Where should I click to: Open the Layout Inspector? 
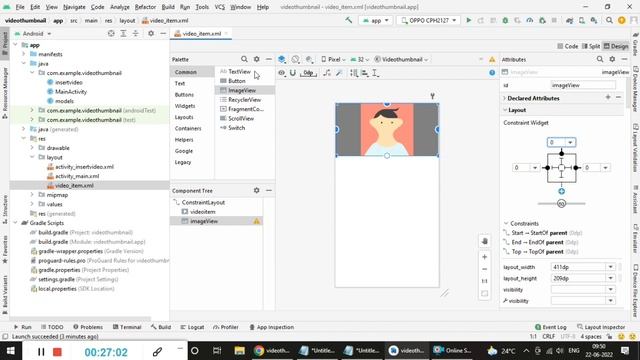601,327
